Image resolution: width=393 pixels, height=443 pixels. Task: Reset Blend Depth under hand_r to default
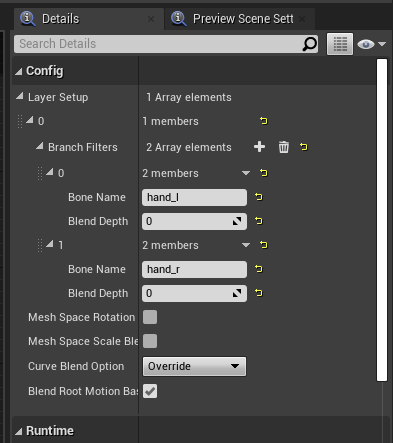click(259, 293)
